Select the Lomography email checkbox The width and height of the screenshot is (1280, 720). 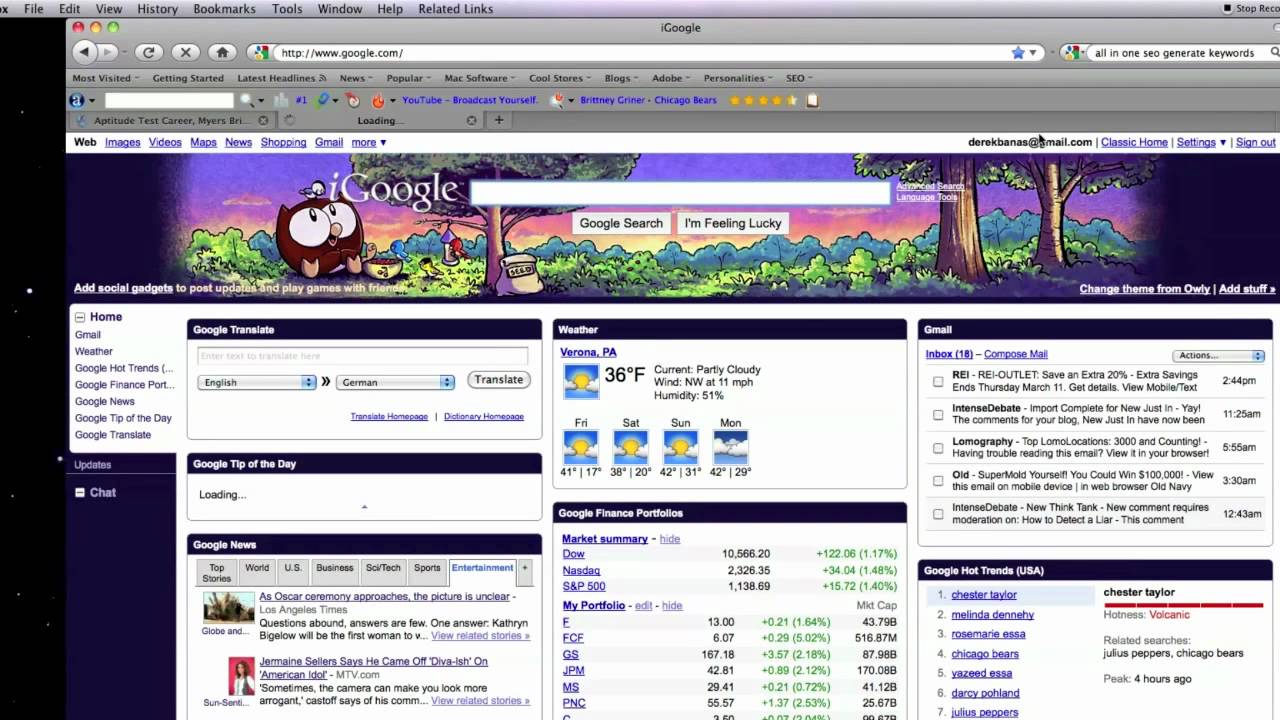tap(938, 448)
